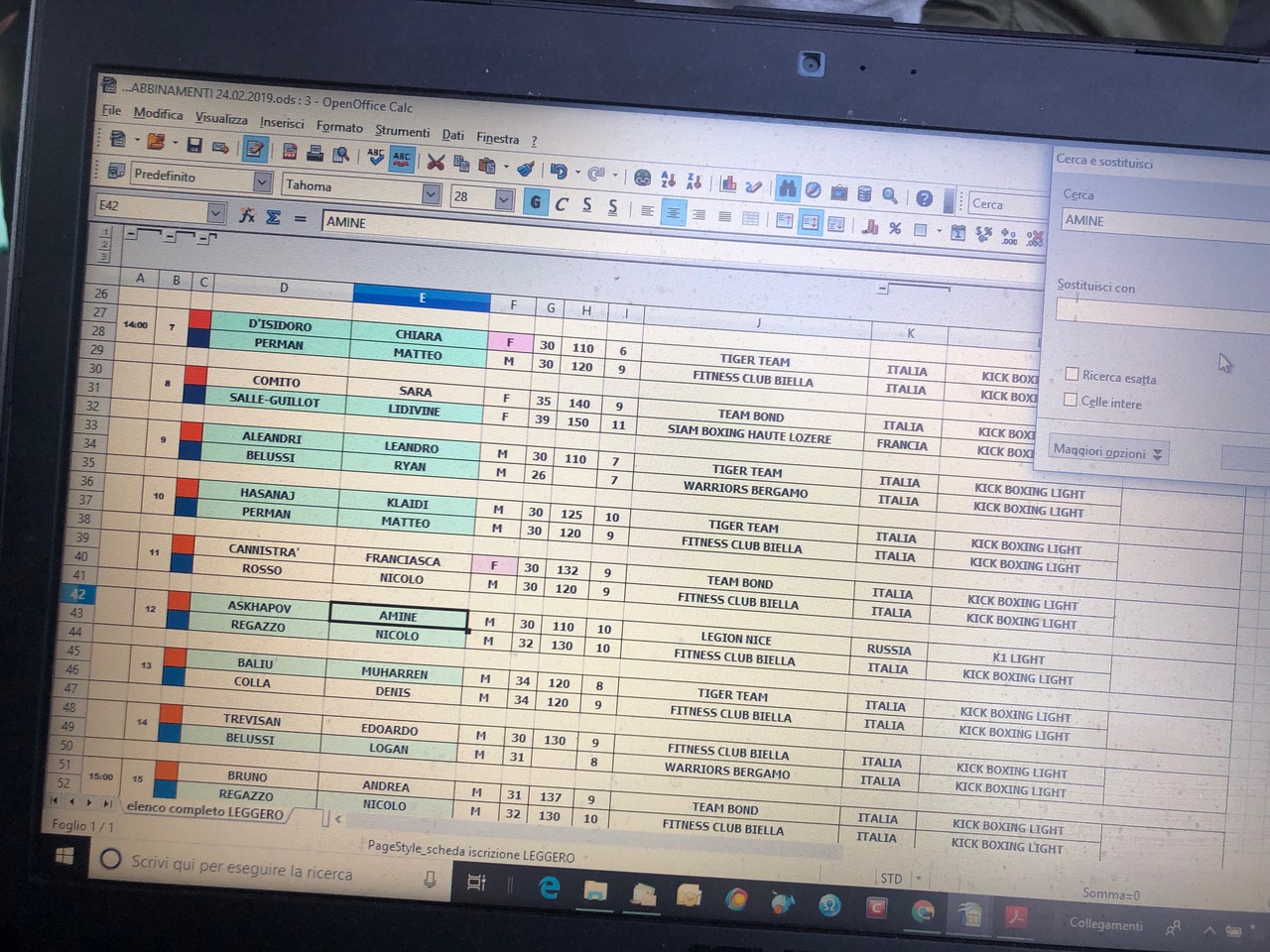Toggle center horizontally alignment button
This screenshot has width=1270, height=952.
click(673, 213)
